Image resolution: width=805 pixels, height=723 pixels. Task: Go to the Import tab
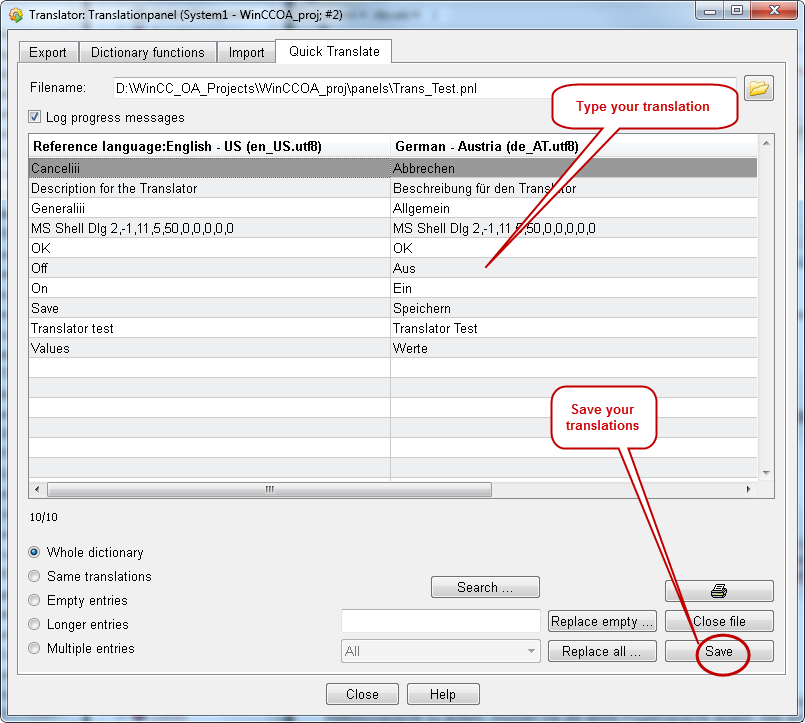point(246,52)
